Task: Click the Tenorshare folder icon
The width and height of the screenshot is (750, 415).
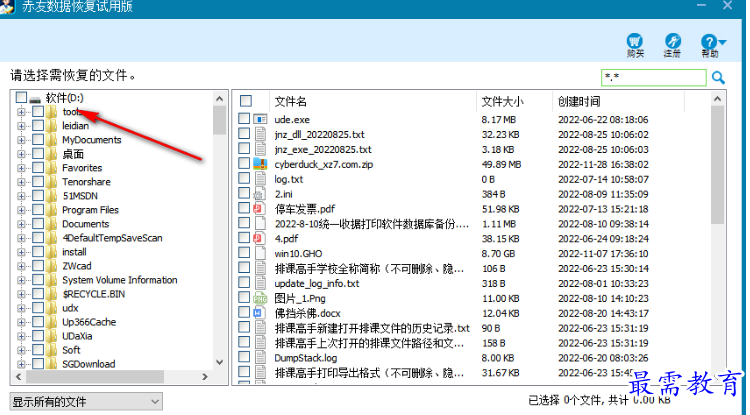Action: 52,182
